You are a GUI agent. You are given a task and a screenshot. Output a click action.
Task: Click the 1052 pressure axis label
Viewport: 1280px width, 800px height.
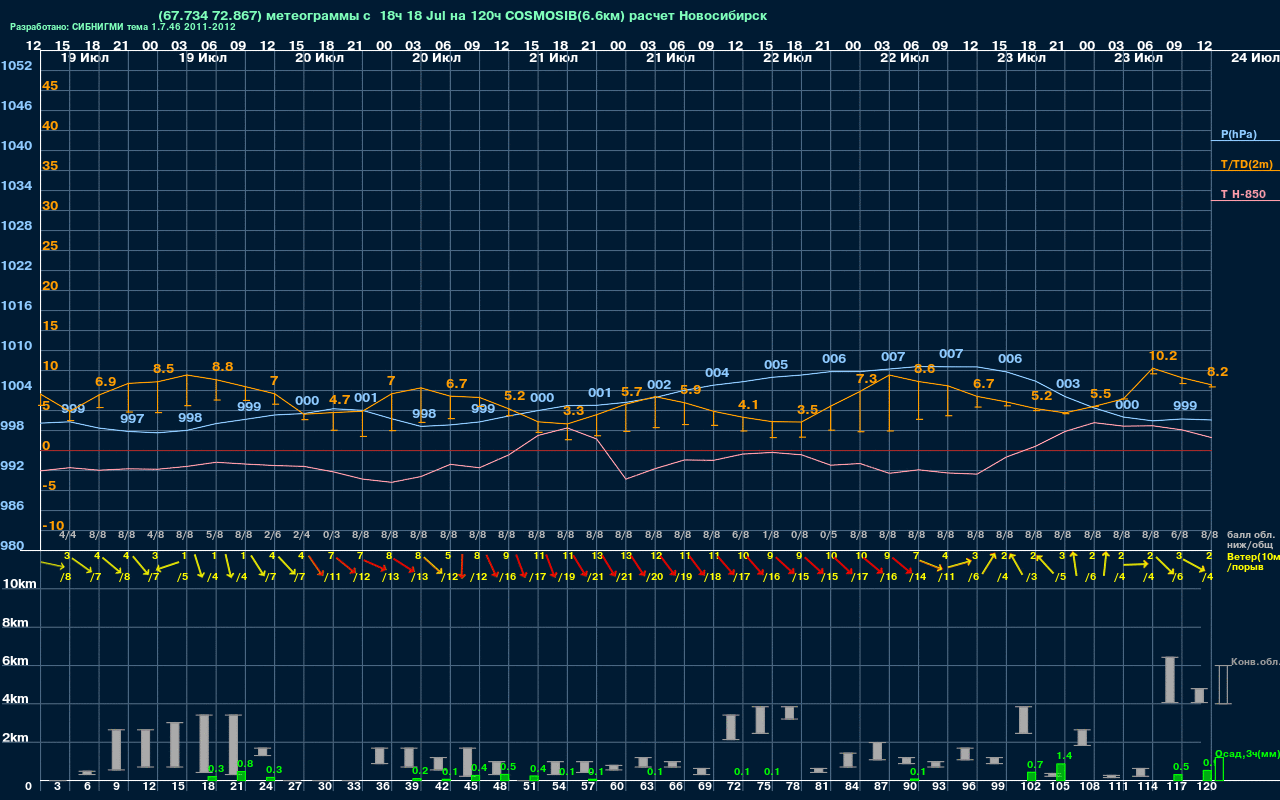pyautogui.click(x=16, y=66)
